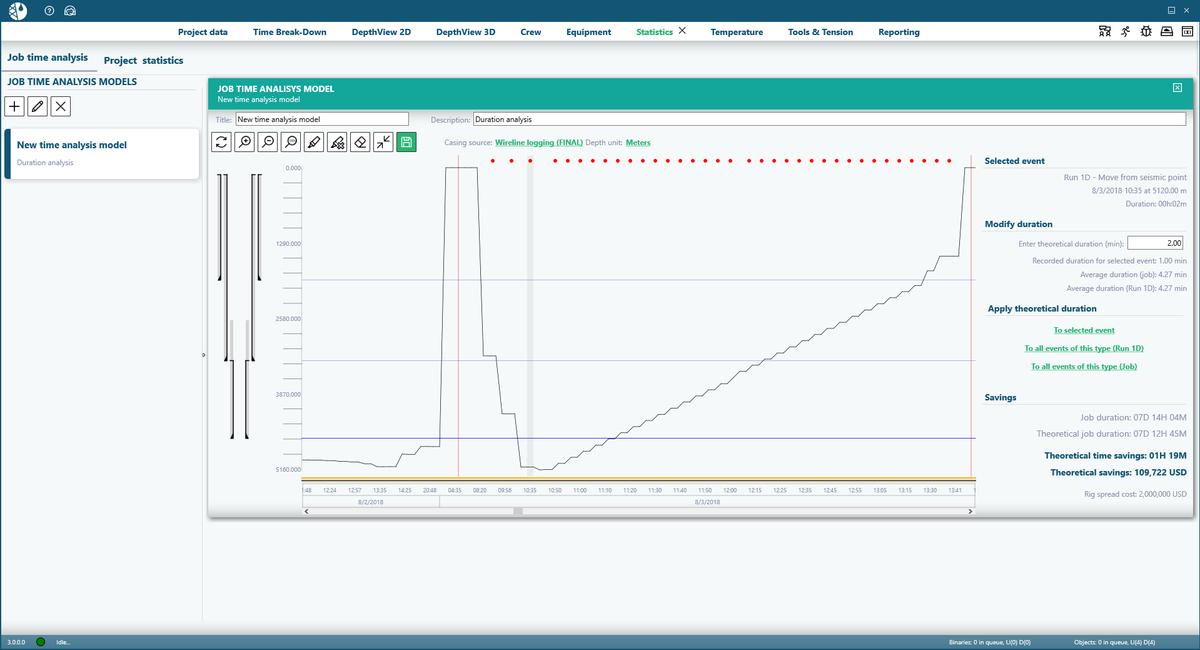
Task: Select the Statistics tab
Action: tap(654, 32)
